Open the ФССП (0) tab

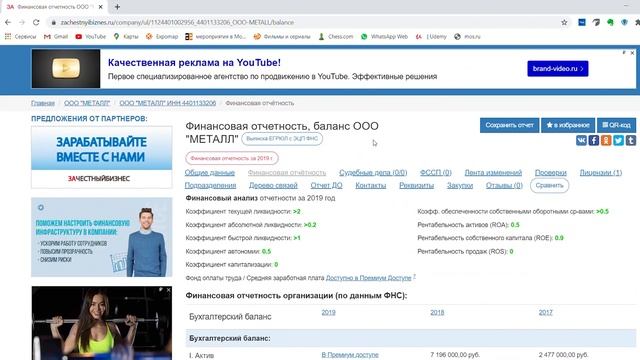[x=436, y=173]
